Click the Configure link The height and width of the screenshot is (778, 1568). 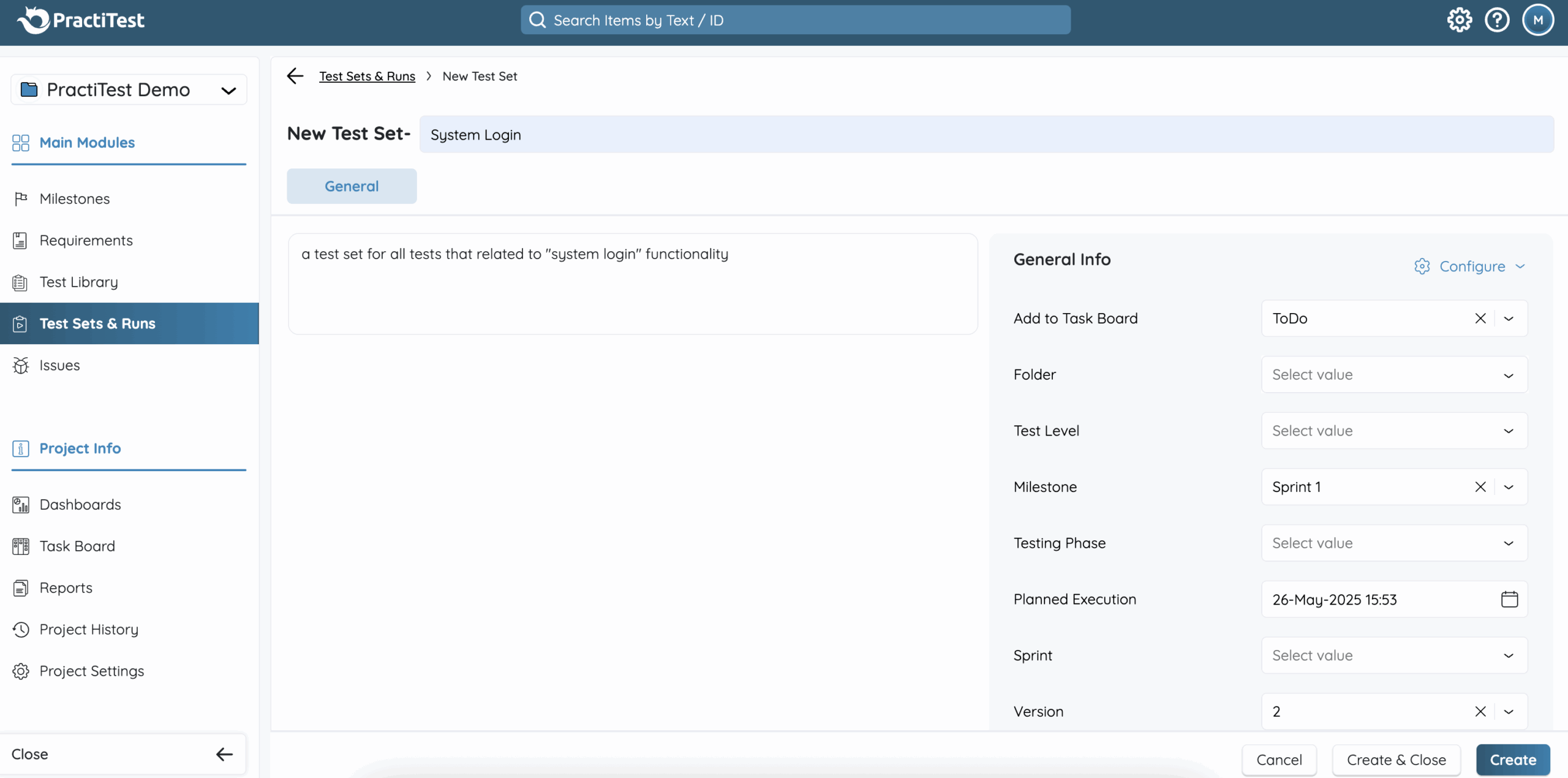1472,266
